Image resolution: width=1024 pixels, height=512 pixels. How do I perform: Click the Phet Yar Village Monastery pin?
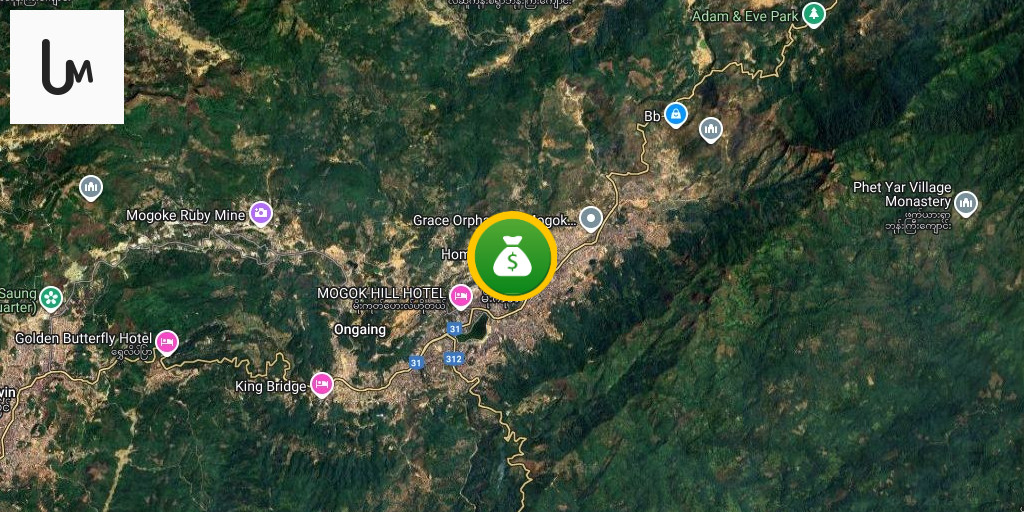[966, 204]
